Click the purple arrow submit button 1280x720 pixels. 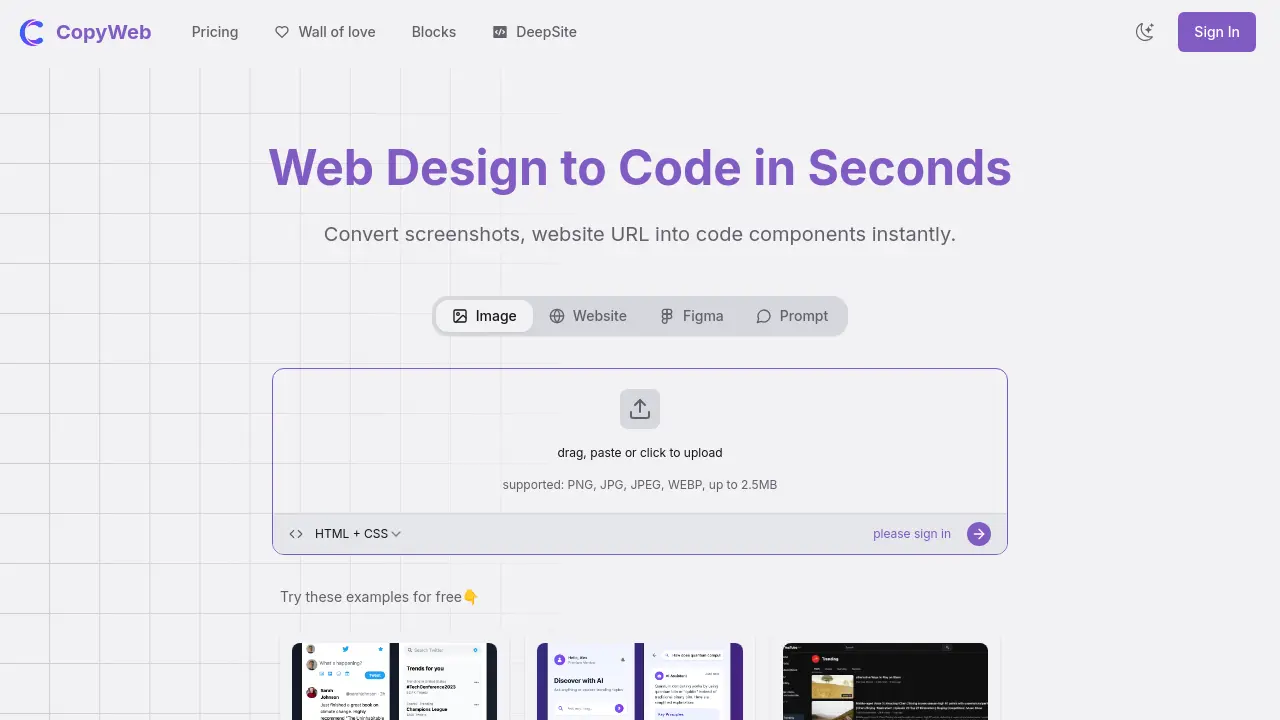[979, 534]
